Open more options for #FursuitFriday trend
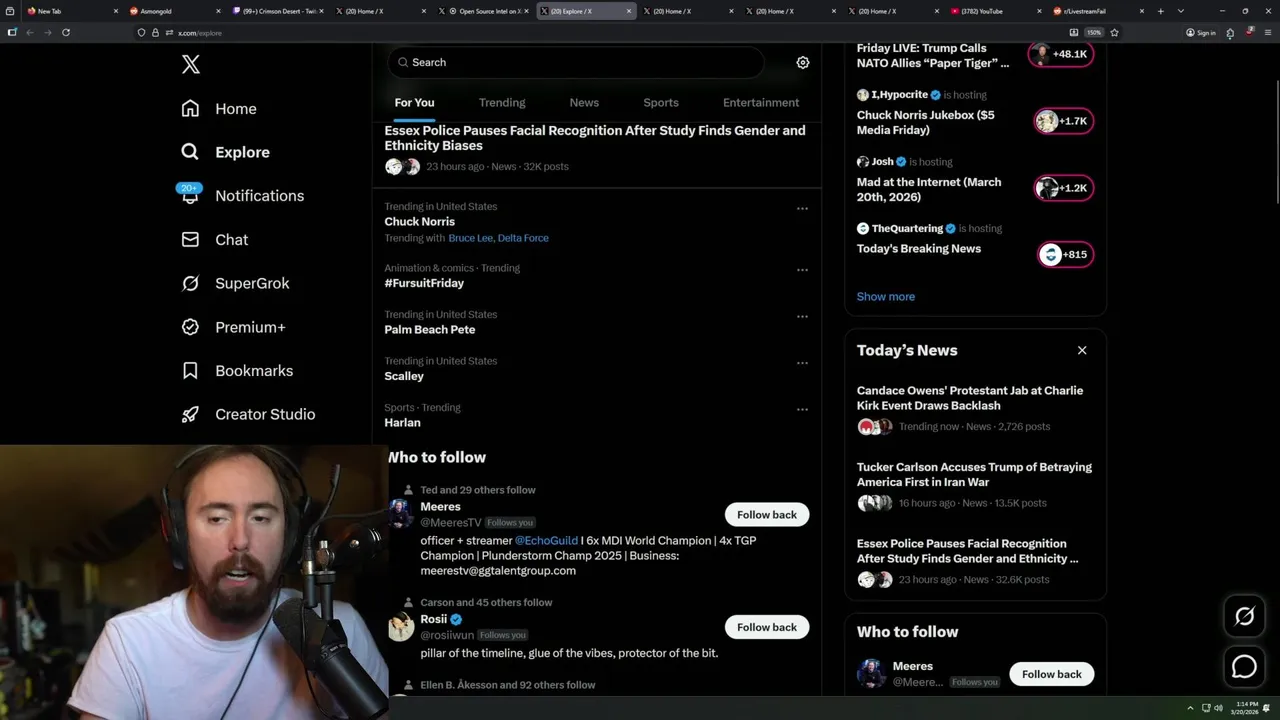Image resolution: width=1280 pixels, height=720 pixels. pyautogui.click(x=802, y=270)
